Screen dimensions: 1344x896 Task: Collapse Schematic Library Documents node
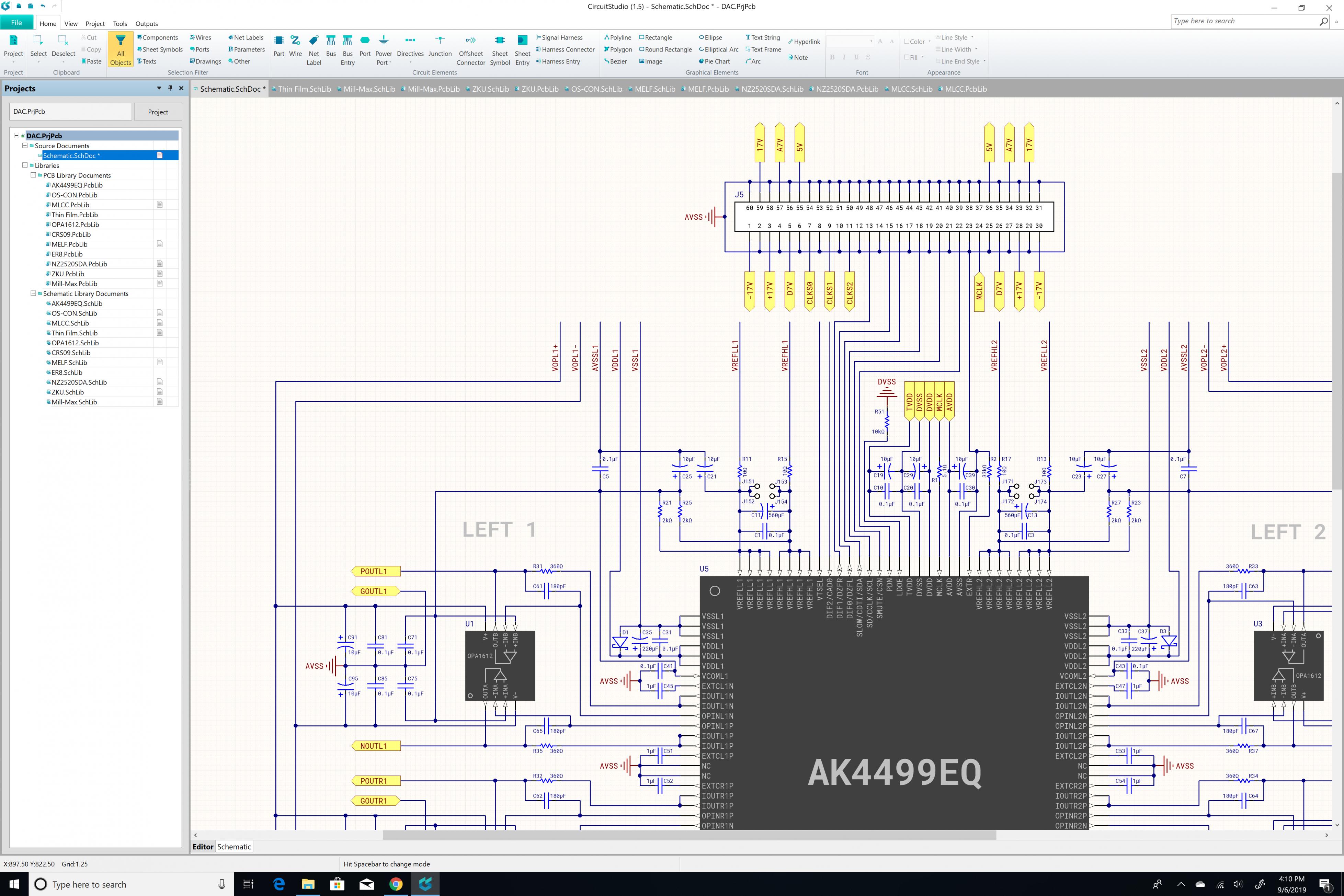click(33, 293)
